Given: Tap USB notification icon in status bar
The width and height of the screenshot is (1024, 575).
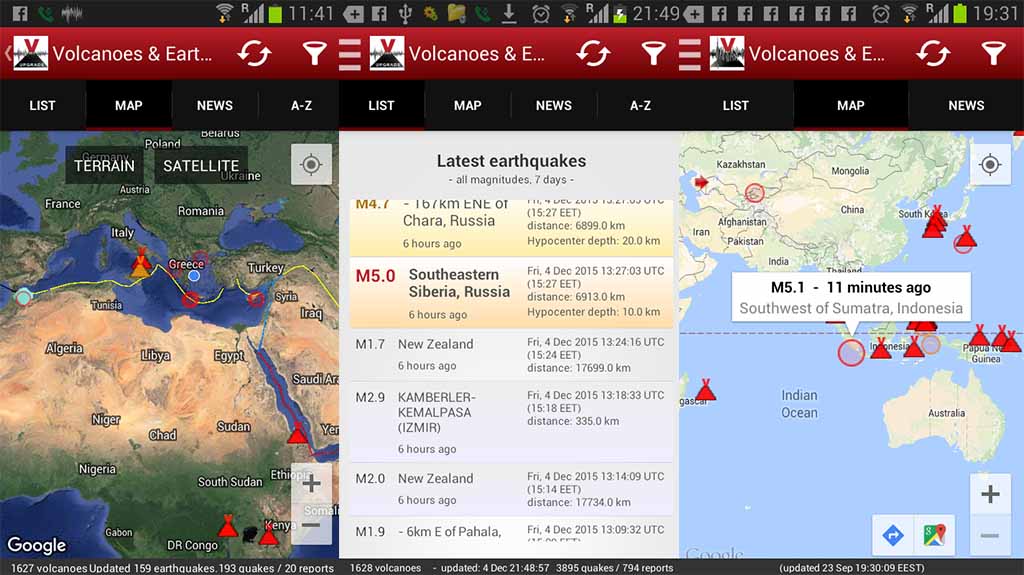Looking at the screenshot, I should click(x=405, y=13).
